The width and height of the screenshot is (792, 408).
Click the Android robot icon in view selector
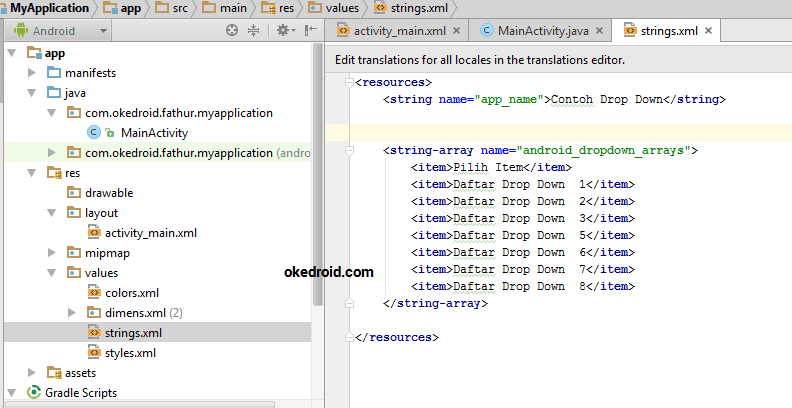tap(21, 30)
